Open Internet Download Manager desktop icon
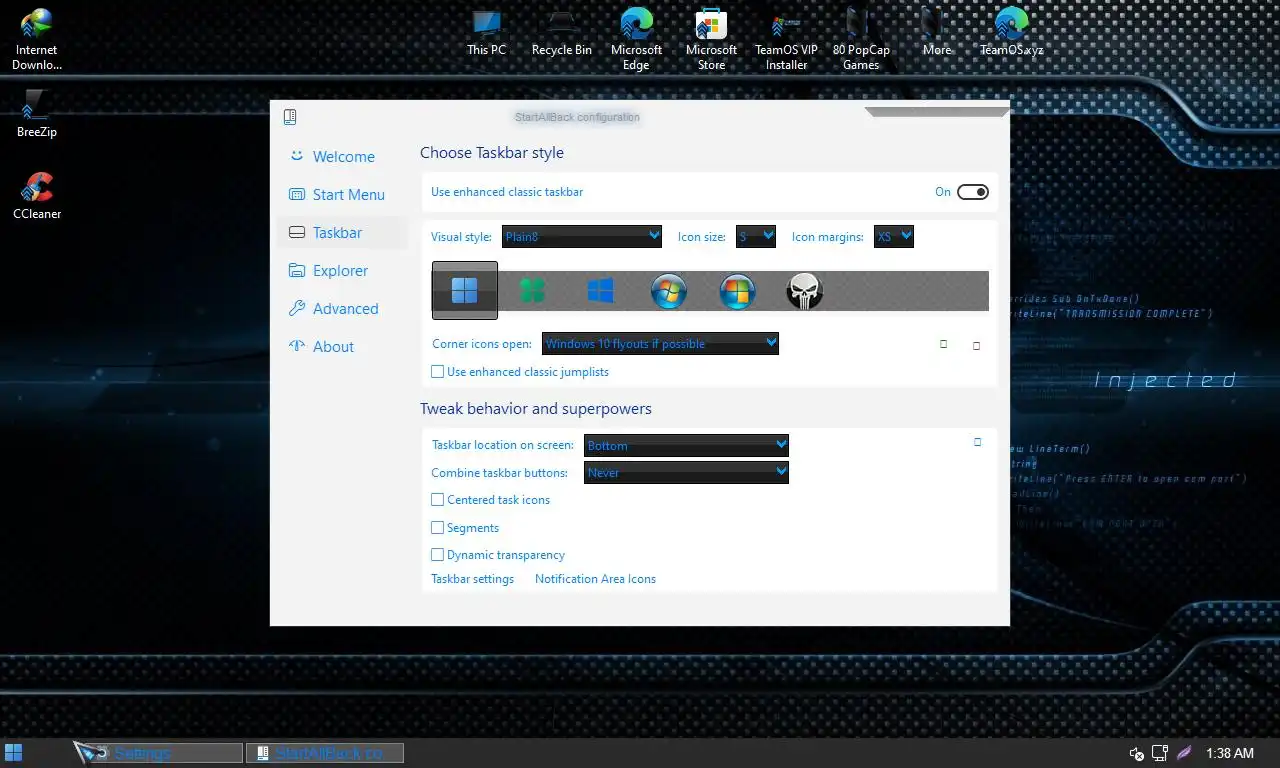 coord(36,40)
